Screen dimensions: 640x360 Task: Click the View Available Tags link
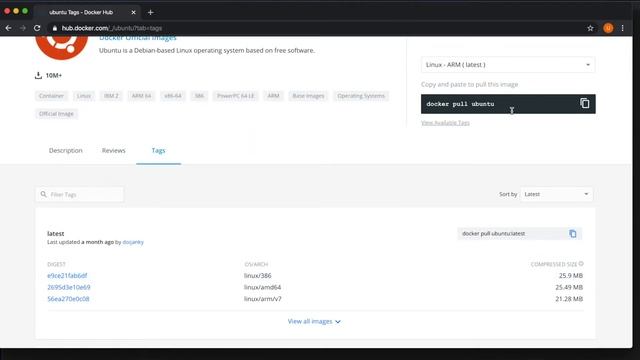pyautogui.click(x=445, y=123)
